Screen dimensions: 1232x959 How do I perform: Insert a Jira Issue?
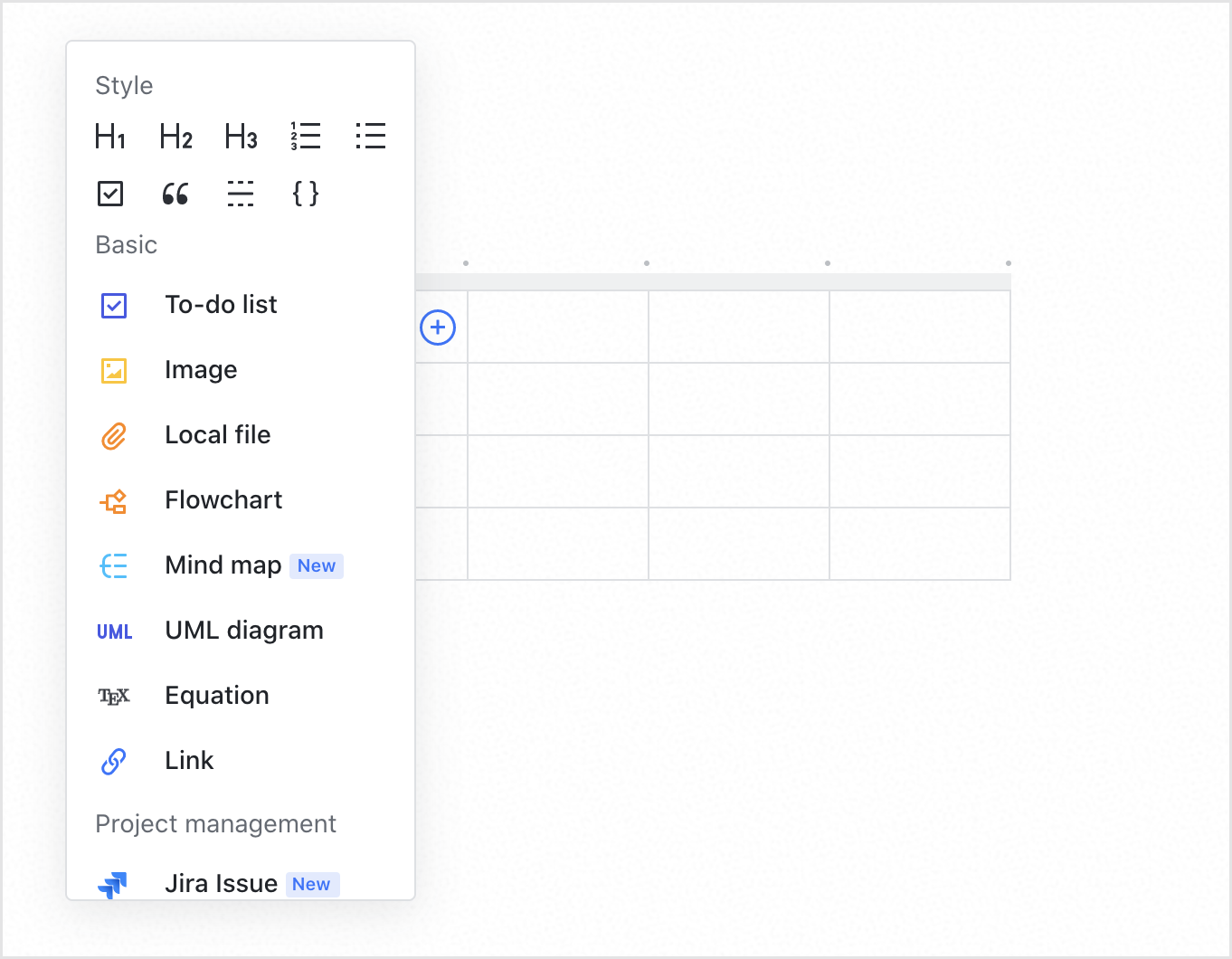pos(221,884)
